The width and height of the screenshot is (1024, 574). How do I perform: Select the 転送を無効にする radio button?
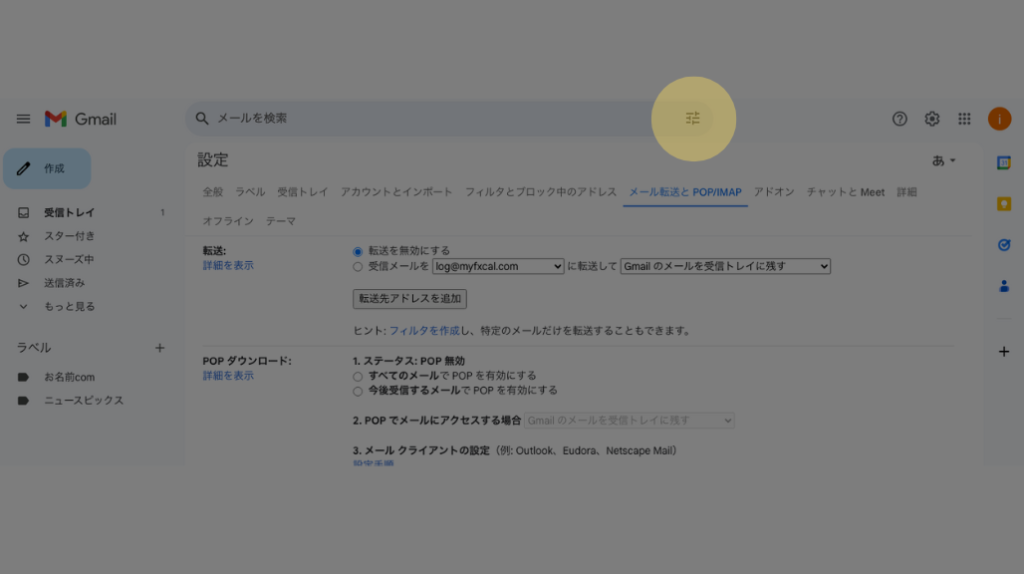[x=358, y=251]
